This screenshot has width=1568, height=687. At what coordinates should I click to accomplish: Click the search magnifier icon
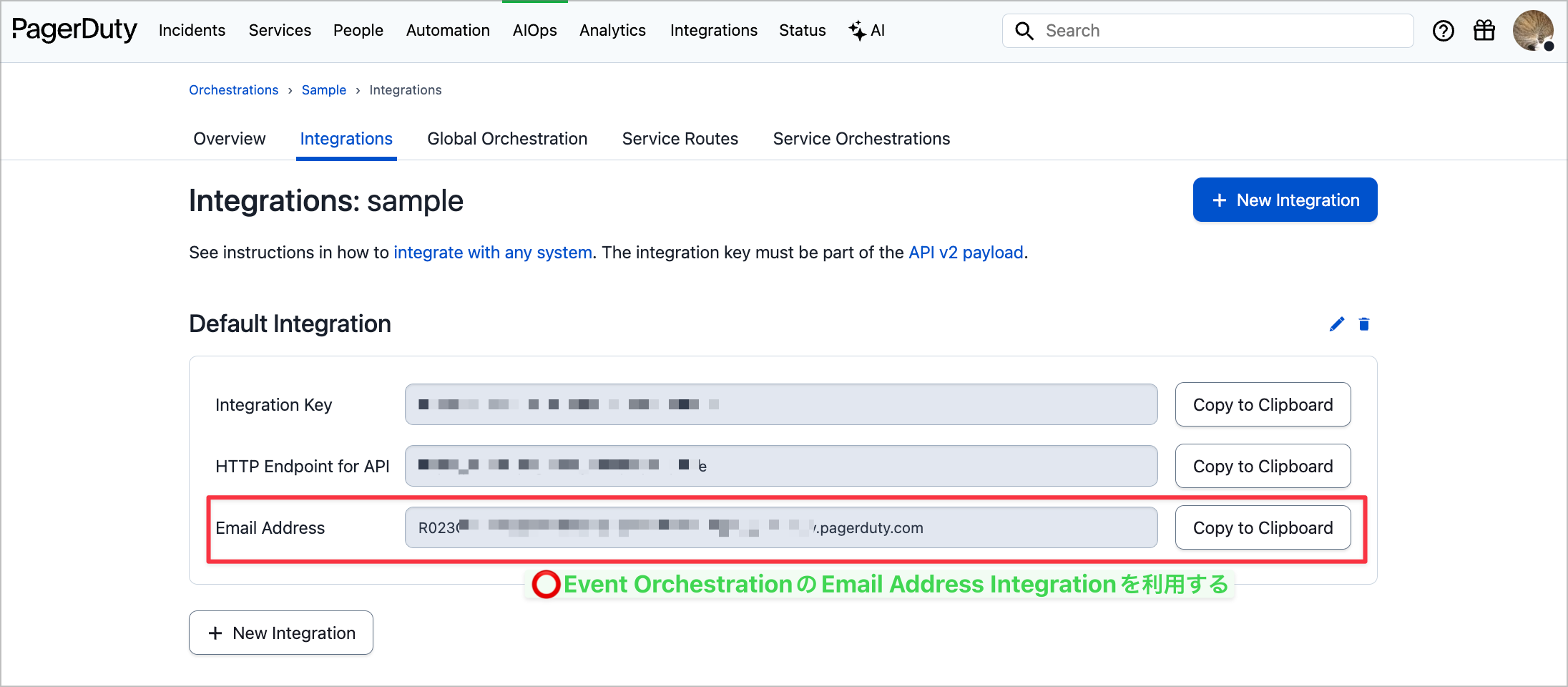pyautogui.click(x=1024, y=31)
